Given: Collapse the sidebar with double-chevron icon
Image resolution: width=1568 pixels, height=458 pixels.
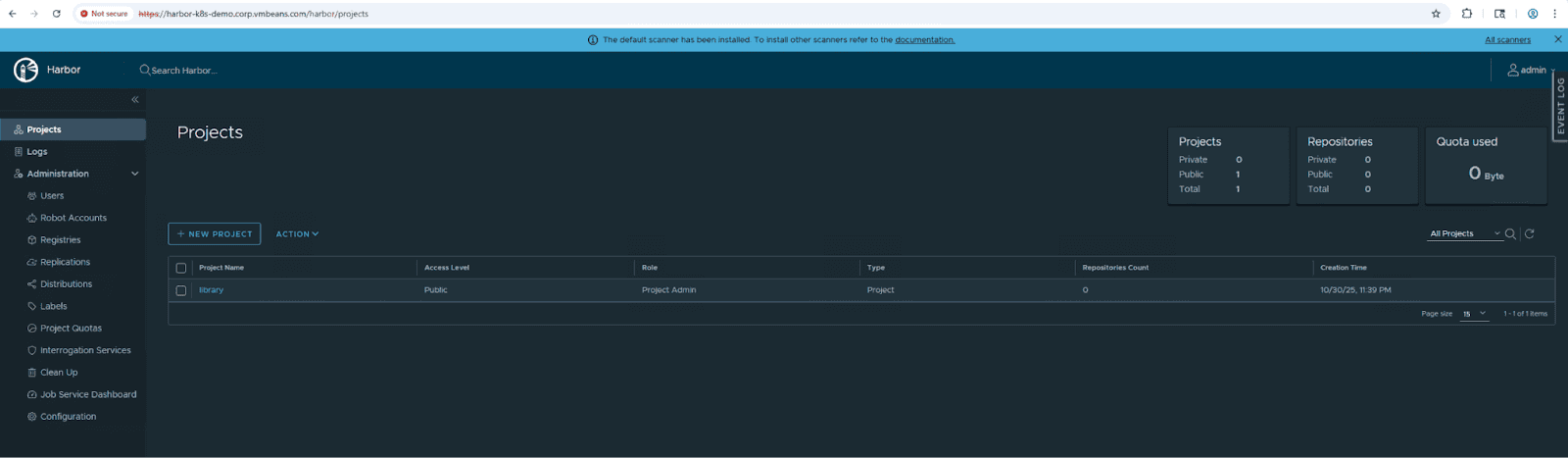Looking at the screenshot, I should (x=135, y=100).
